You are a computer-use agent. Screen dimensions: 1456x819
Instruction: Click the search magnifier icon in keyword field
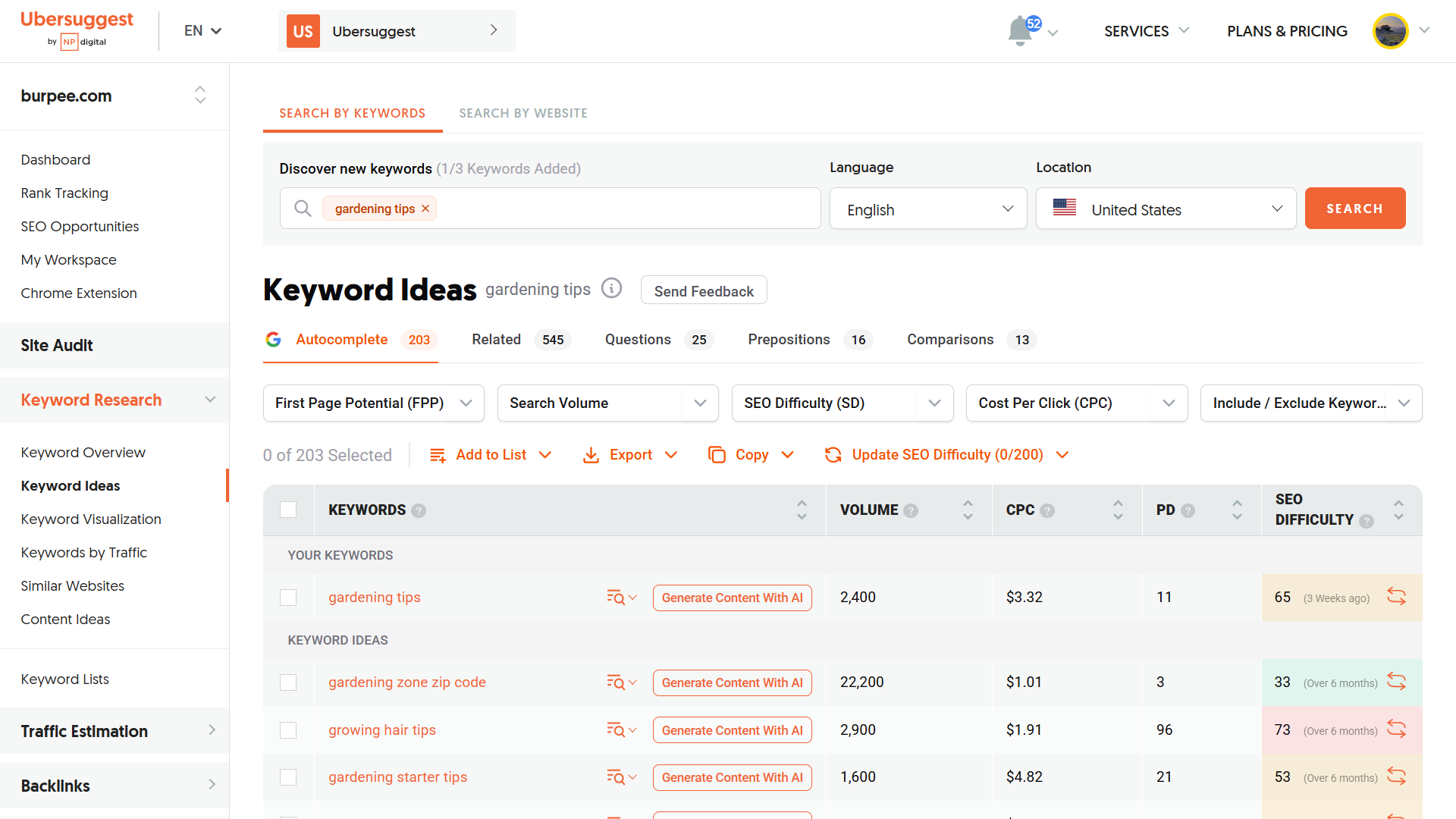click(303, 209)
